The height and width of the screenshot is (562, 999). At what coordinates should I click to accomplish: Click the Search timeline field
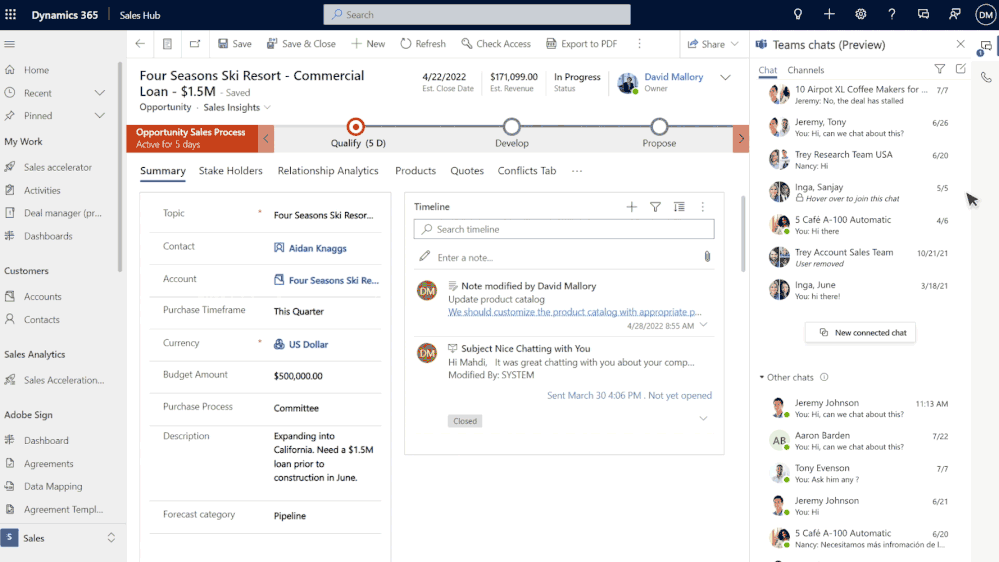564,229
